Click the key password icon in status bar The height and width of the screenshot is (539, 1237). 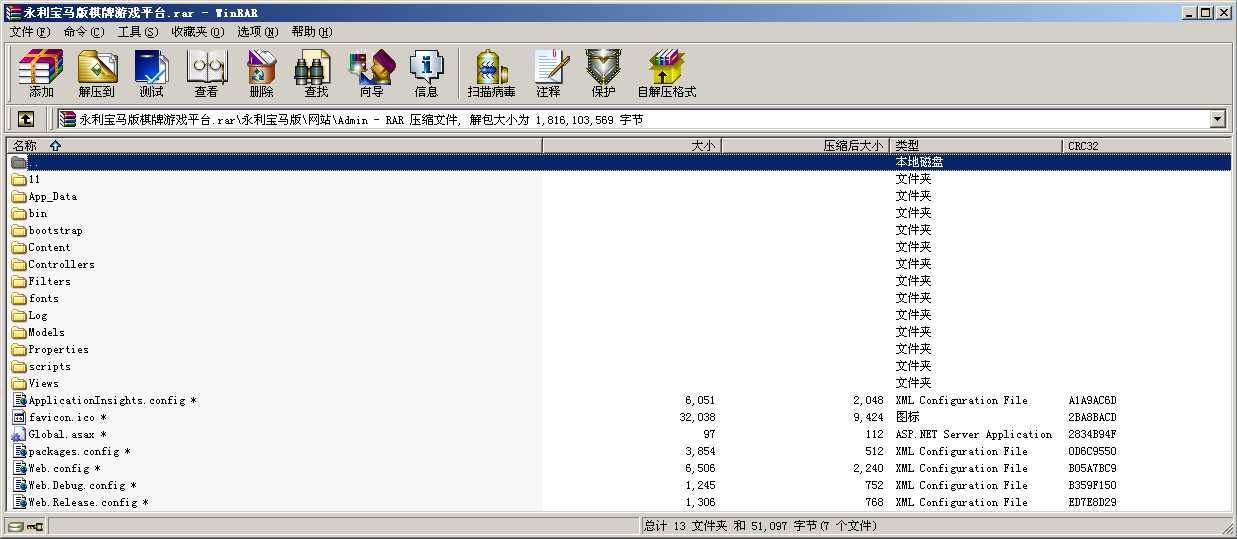click(35, 526)
